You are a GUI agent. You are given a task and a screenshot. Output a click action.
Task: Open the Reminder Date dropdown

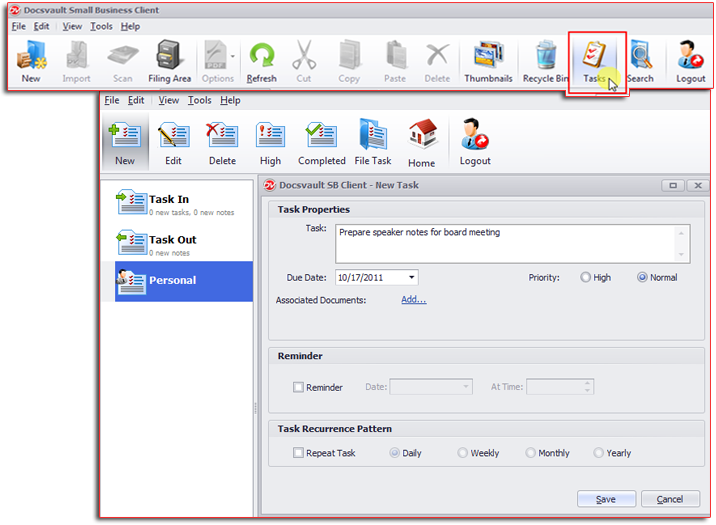[465, 387]
